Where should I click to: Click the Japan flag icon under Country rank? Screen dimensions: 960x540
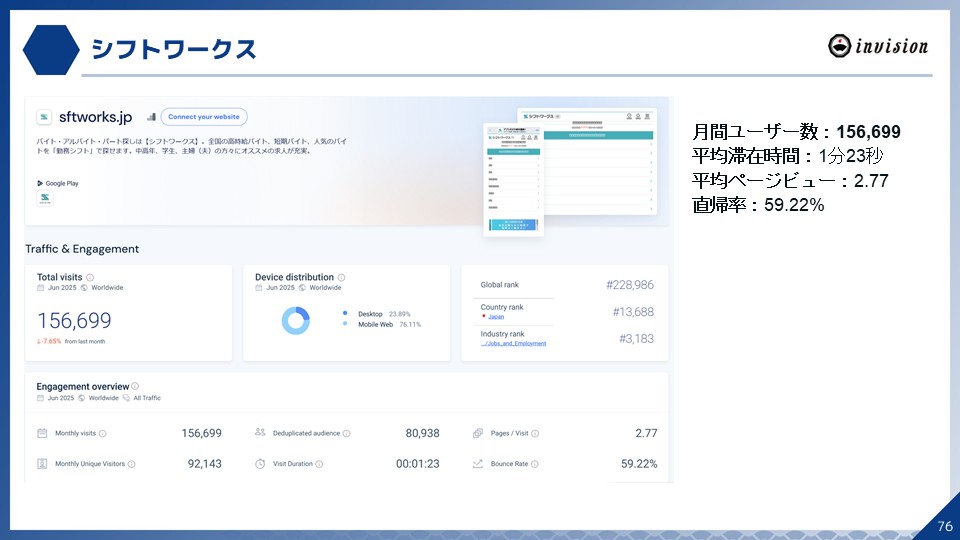click(484, 317)
